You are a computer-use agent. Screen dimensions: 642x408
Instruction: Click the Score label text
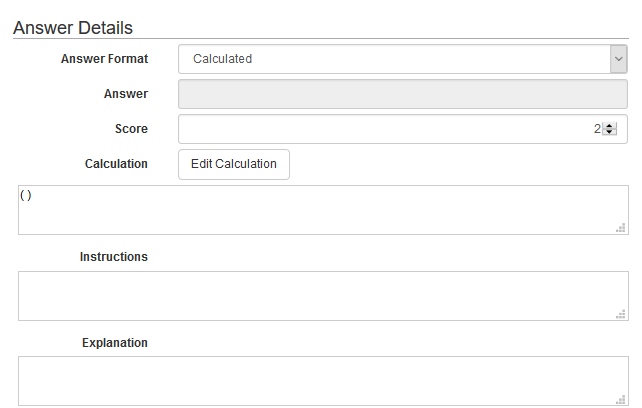(131, 129)
